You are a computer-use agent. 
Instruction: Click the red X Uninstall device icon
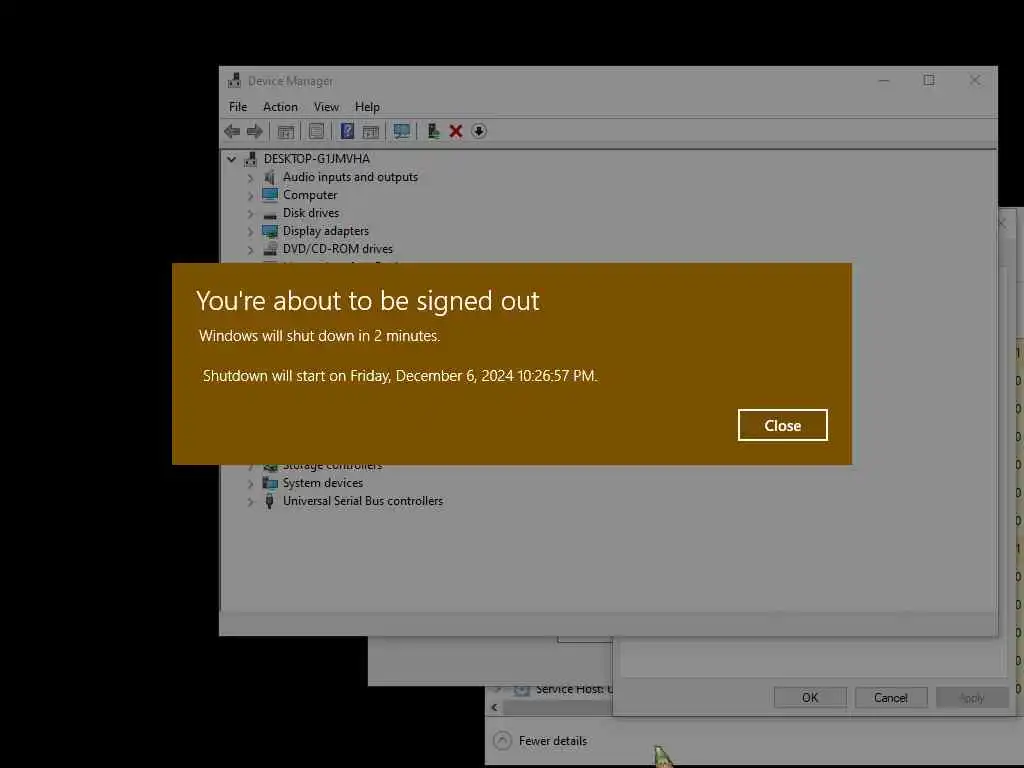tap(456, 131)
